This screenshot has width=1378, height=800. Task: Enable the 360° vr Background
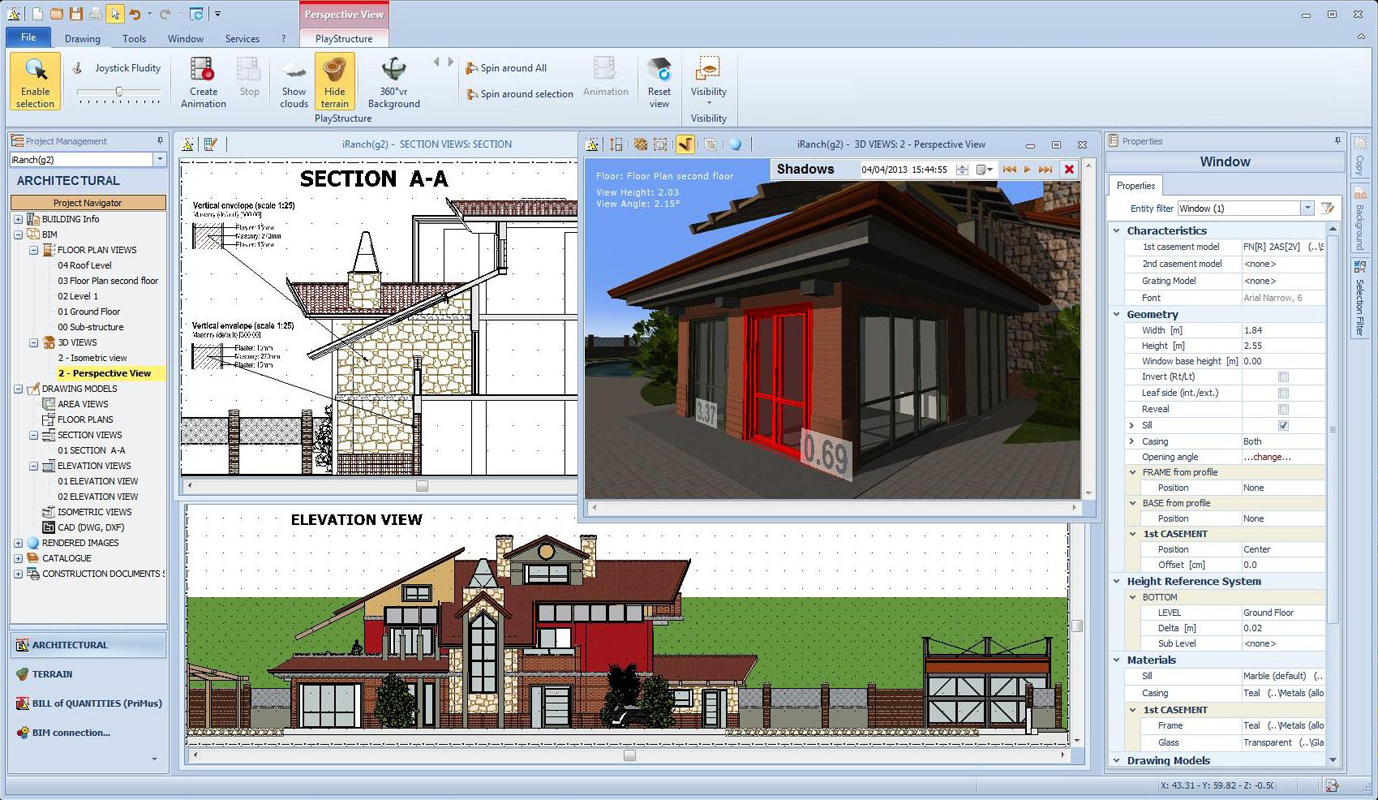tap(394, 81)
